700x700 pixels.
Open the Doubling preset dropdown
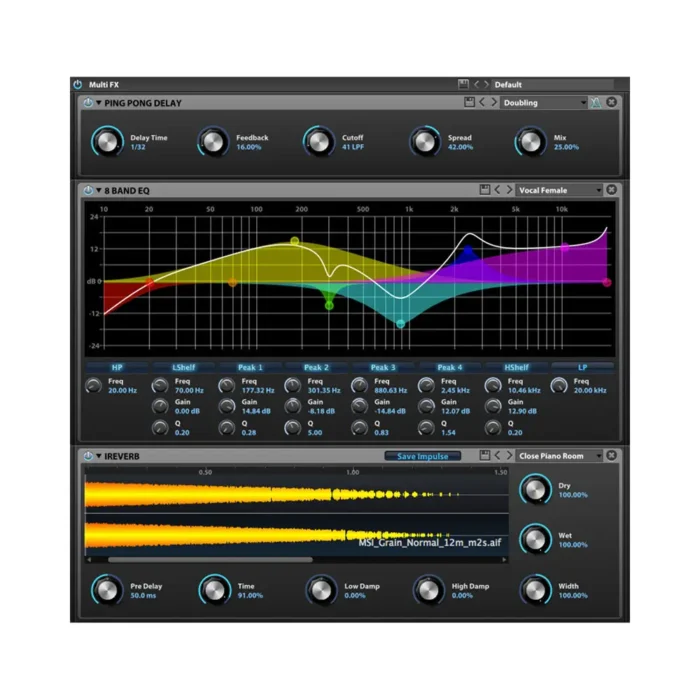544,103
